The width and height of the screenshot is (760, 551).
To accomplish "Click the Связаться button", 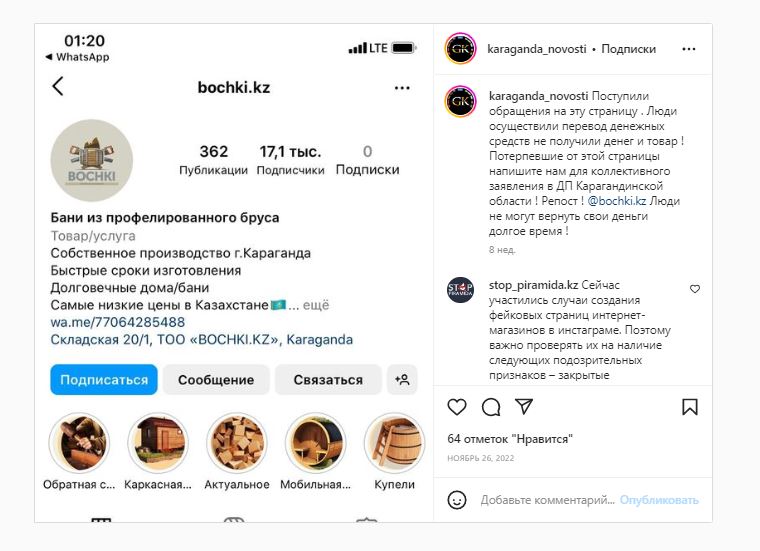I will (x=328, y=379).
